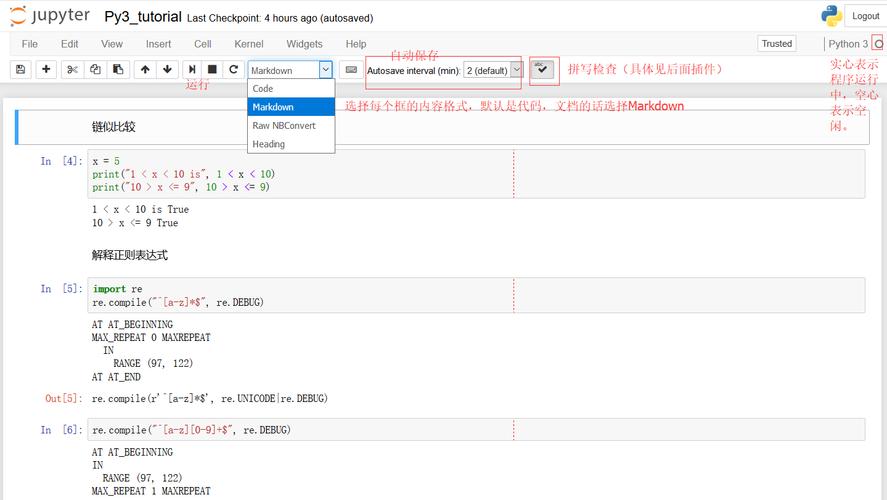This screenshot has width=887, height=500.
Task: Open command palette keyboard icon
Action: click(351, 70)
